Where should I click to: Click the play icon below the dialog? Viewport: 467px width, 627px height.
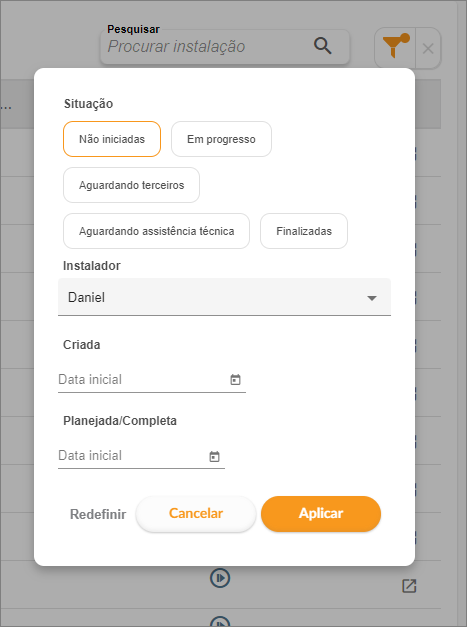point(220,578)
